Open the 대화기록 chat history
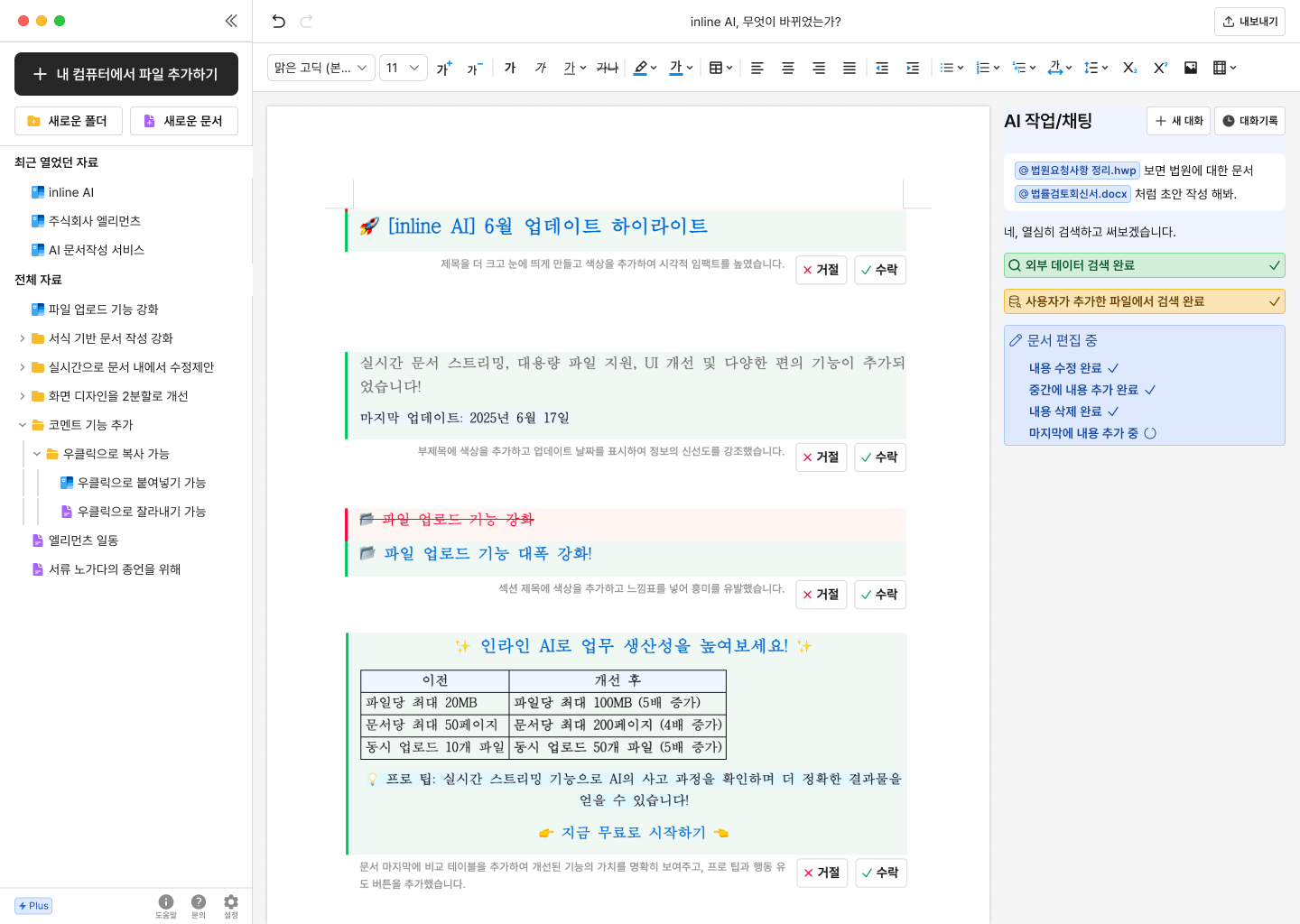 coord(1249,121)
